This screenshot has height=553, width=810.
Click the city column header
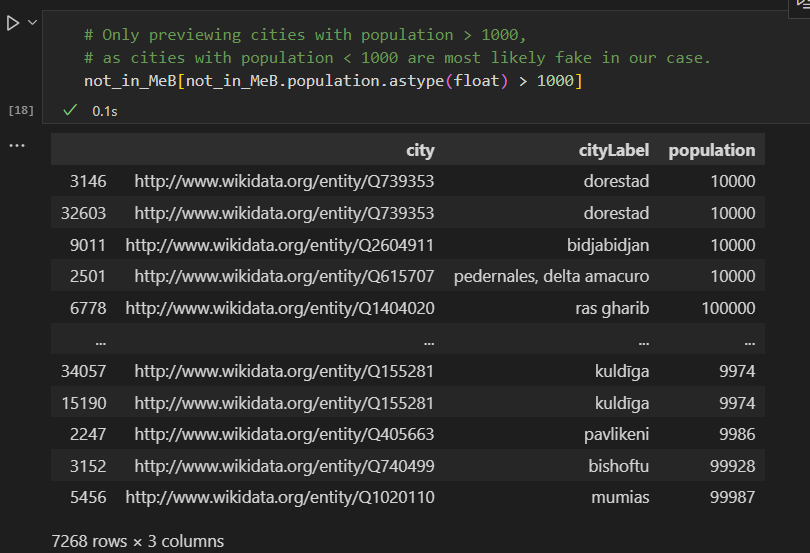point(420,150)
